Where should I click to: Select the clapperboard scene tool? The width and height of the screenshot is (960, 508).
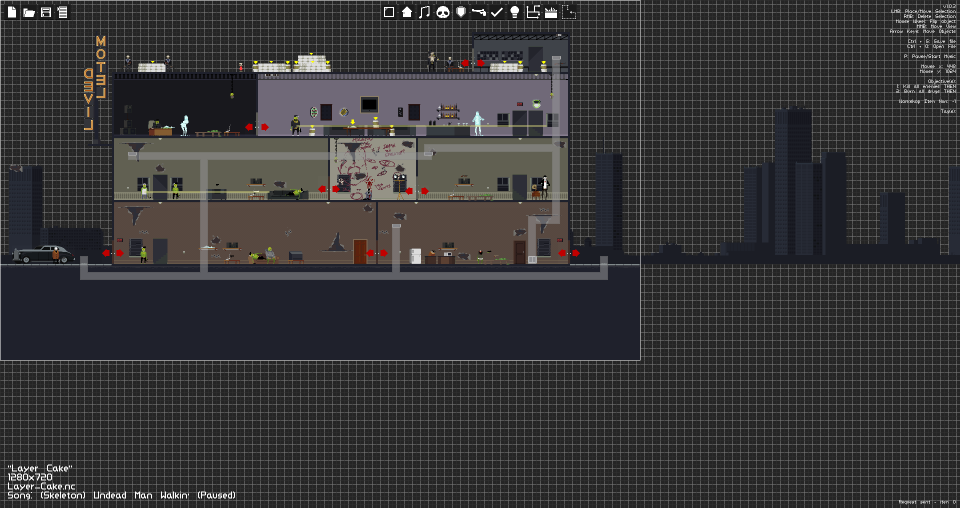point(550,12)
